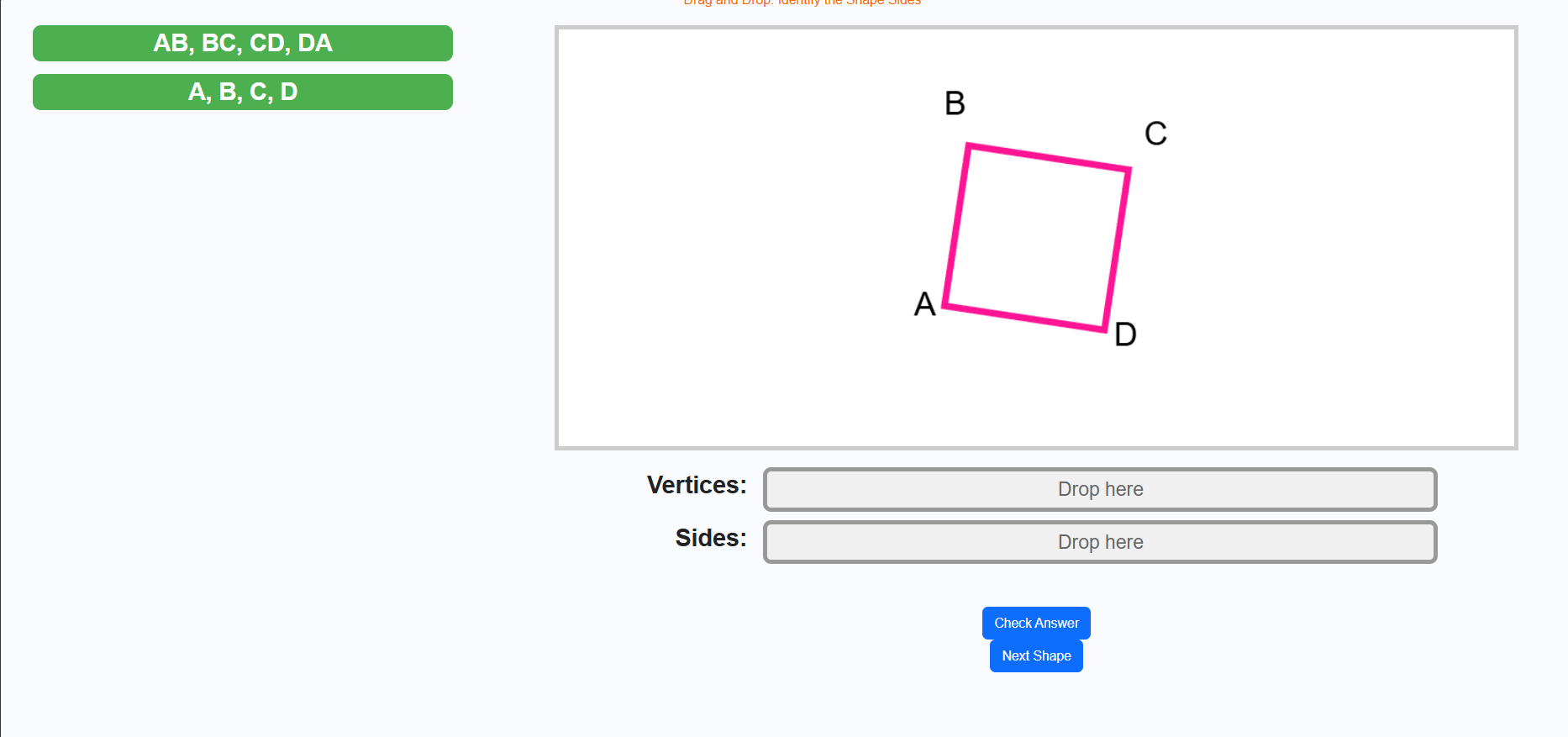The height and width of the screenshot is (737, 1568).
Task: Go to the Next Shape
Action: pos(1035,655)
